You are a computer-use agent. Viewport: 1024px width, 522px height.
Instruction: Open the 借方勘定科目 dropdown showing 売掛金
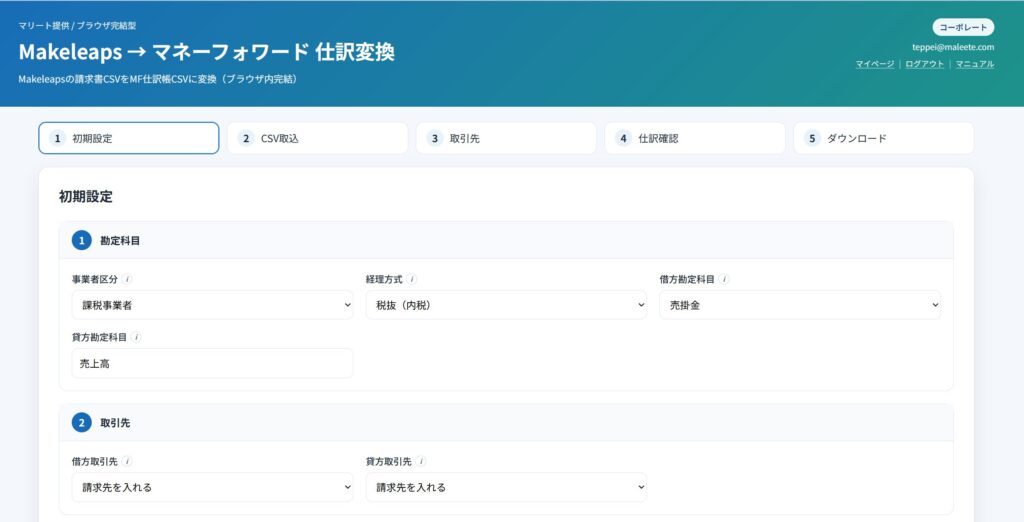coord(800,305)
